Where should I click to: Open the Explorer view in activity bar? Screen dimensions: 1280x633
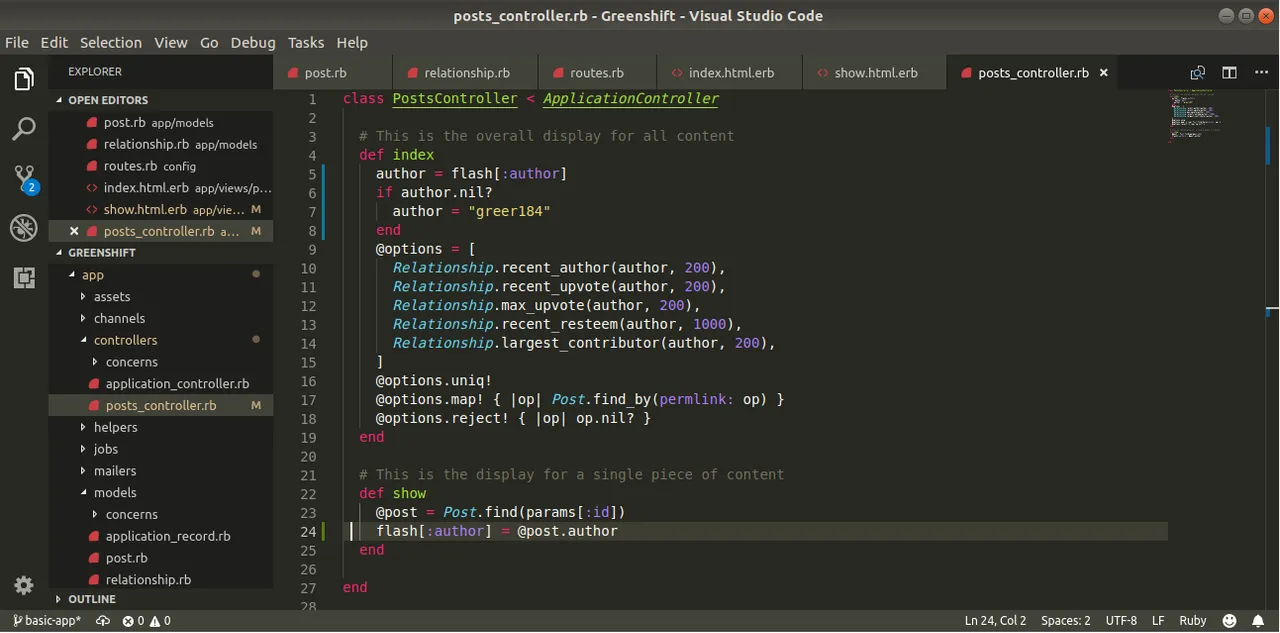click(x=24, y=79)
